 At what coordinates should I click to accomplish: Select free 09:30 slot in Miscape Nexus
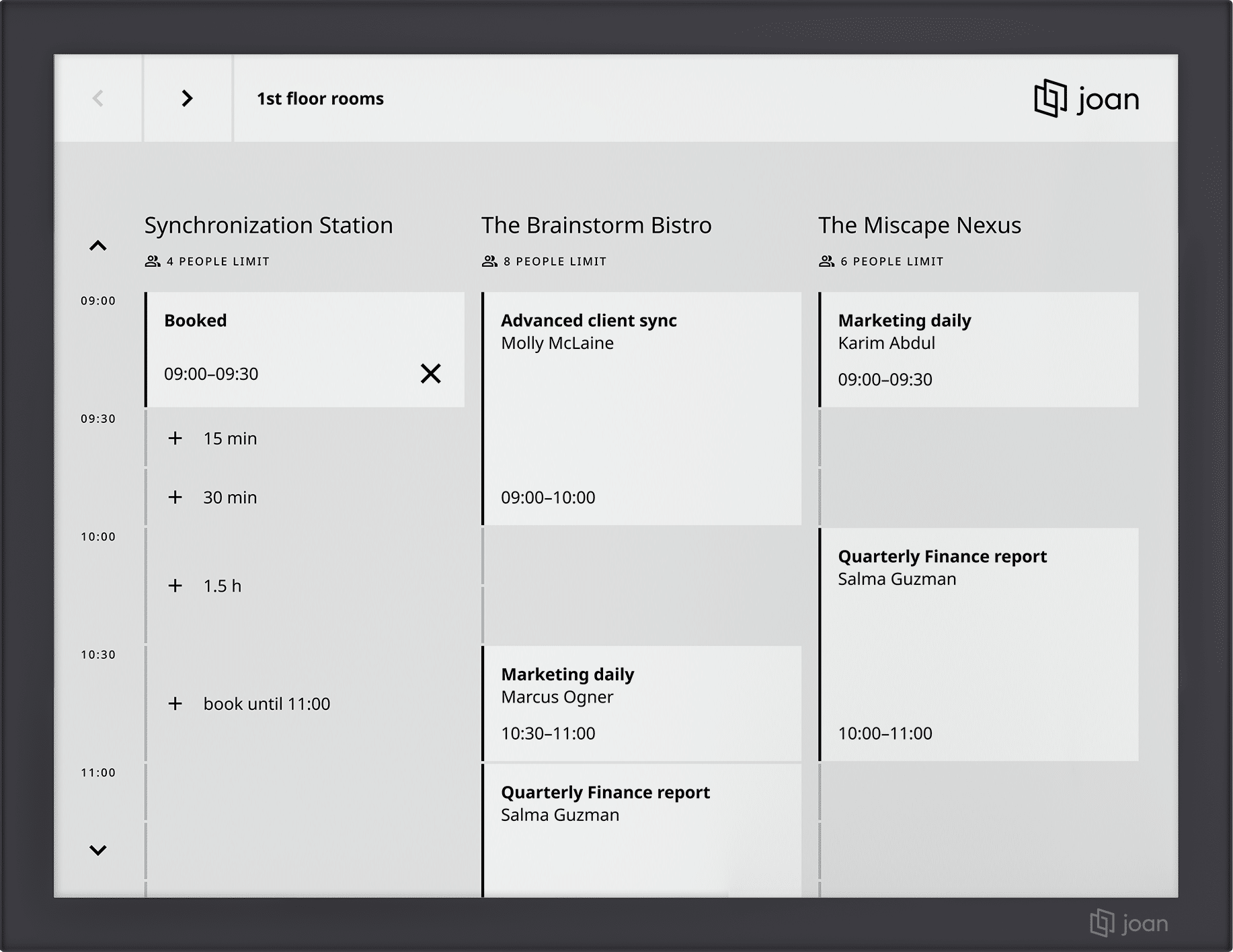tap(978, 438)
